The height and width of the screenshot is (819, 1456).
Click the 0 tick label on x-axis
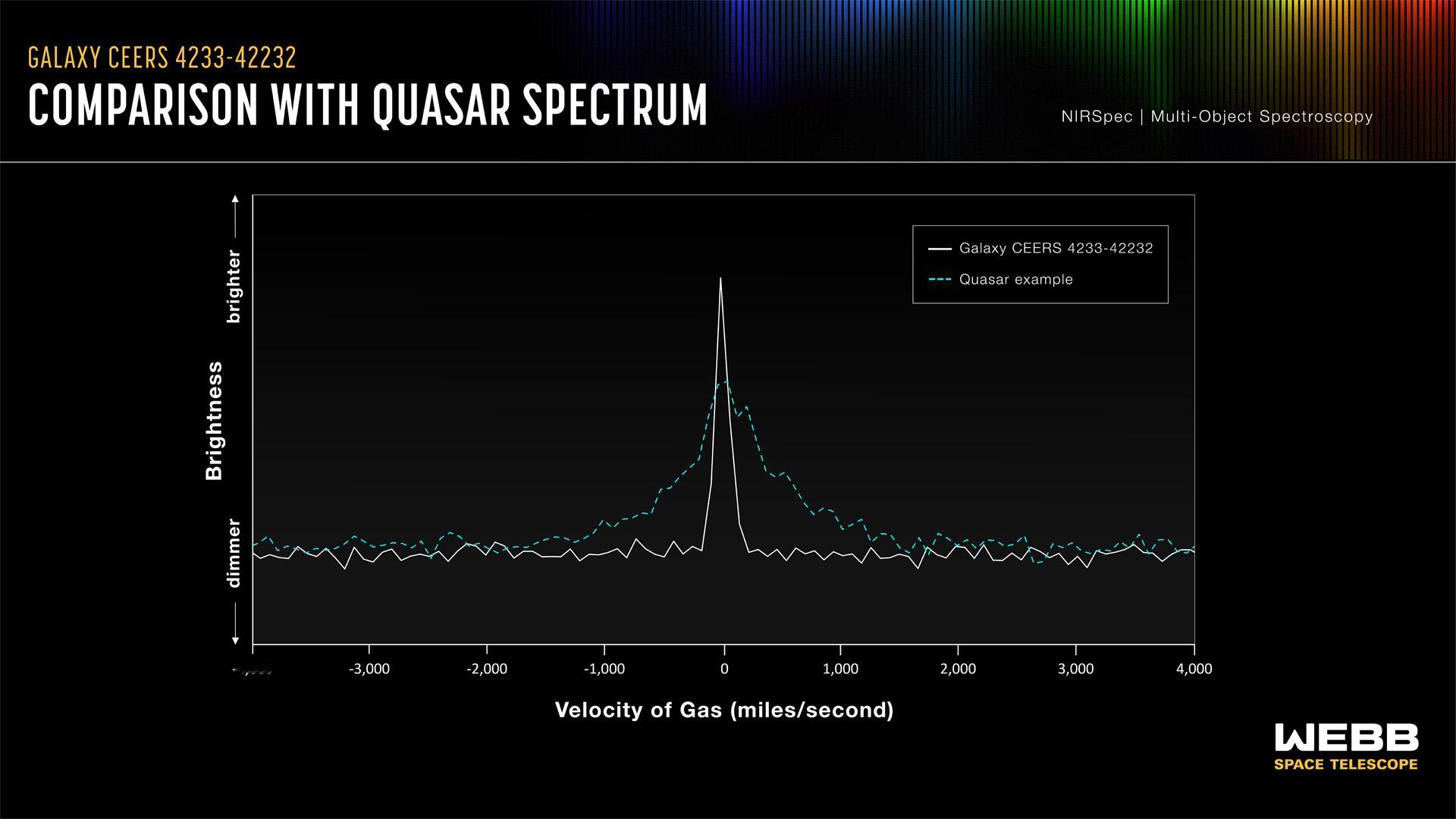(724, 669)
